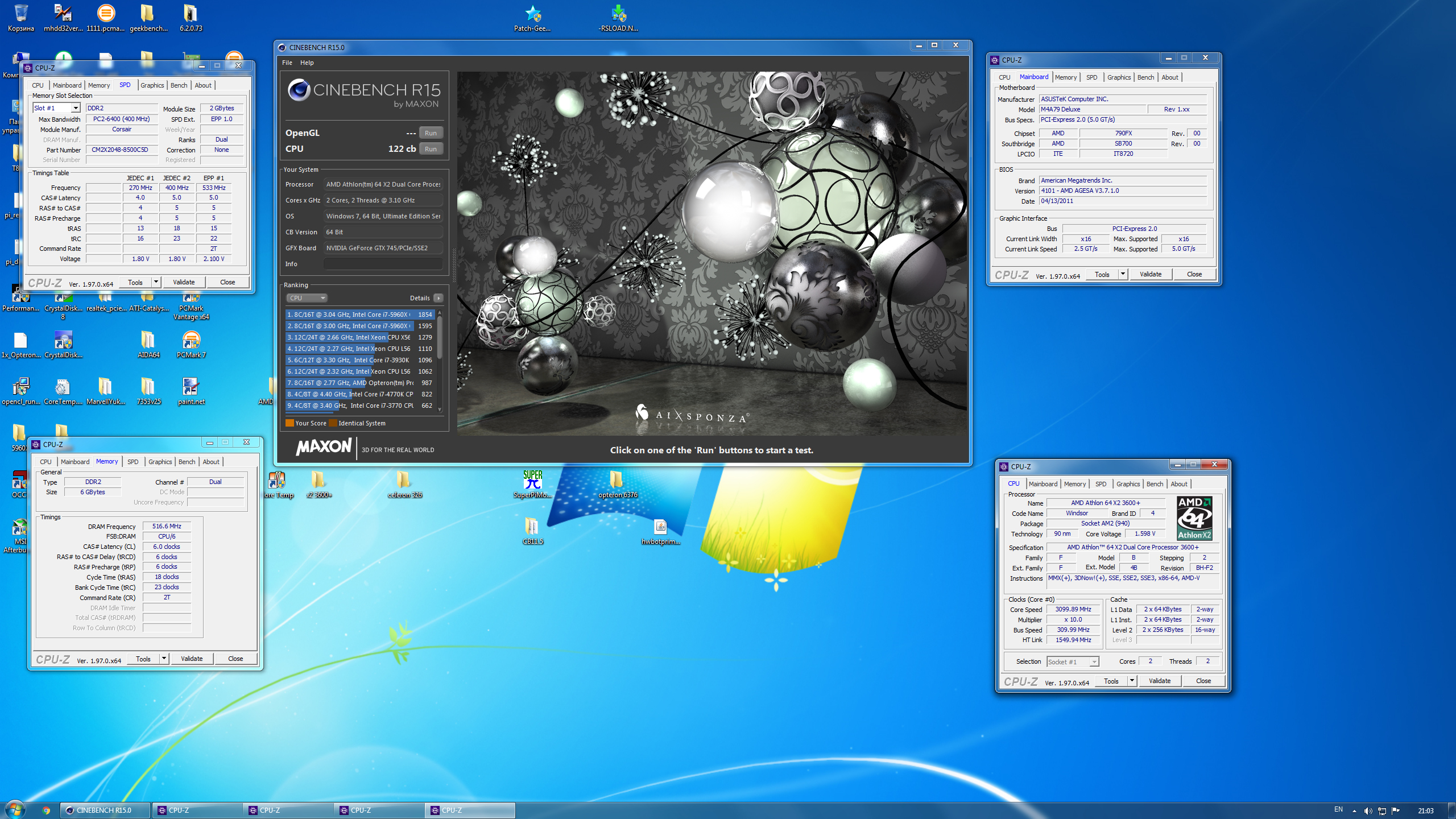
Task: Open the EN language indicator in tray
Action: pos(1338,810)
